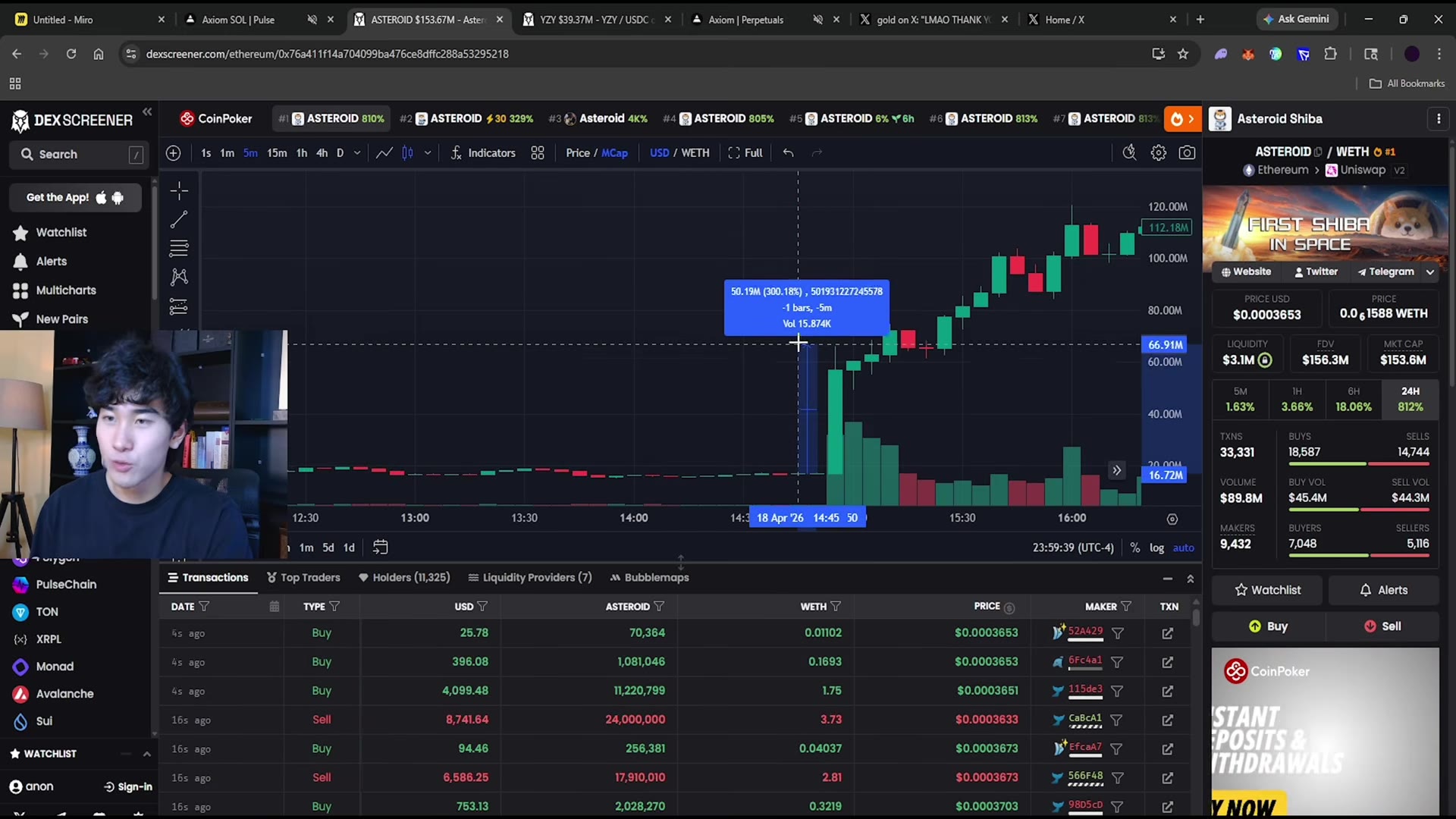
Task: Select the crosshair cursor tool
Action: [179, 190]
